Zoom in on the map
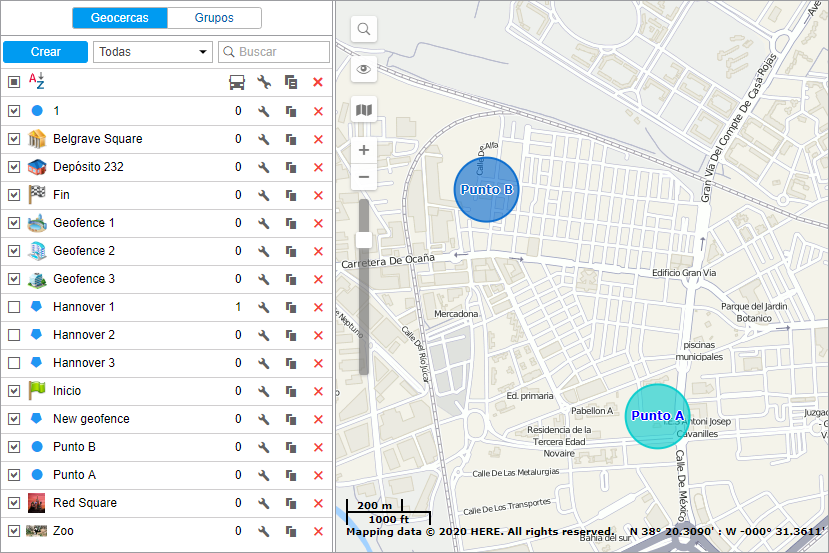The width and height of the screenshot is (829, 553). 364,150
